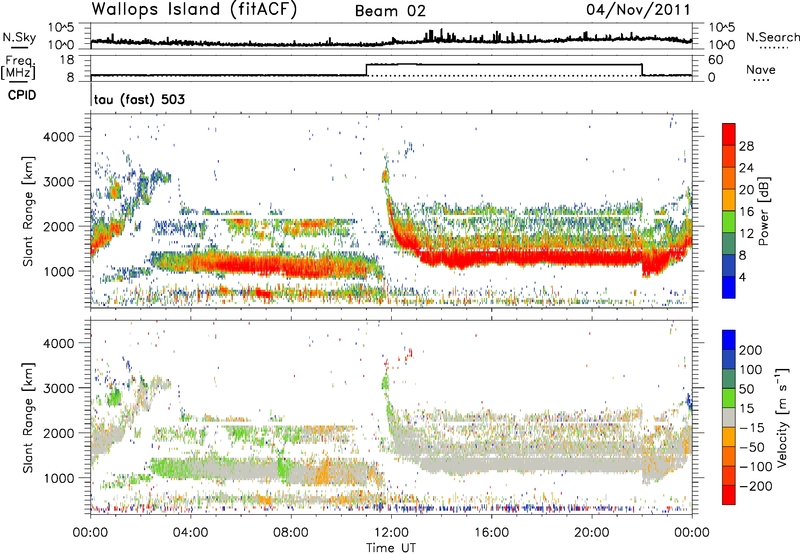The width and height of the screenshot is (800, 554).
Task: Click the red bottom of the velocity colorbar
Action: coord(729,495)
